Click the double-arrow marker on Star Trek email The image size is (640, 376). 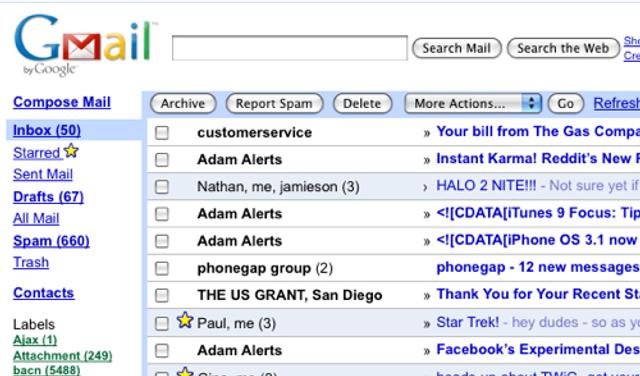[x=427, y=324]
